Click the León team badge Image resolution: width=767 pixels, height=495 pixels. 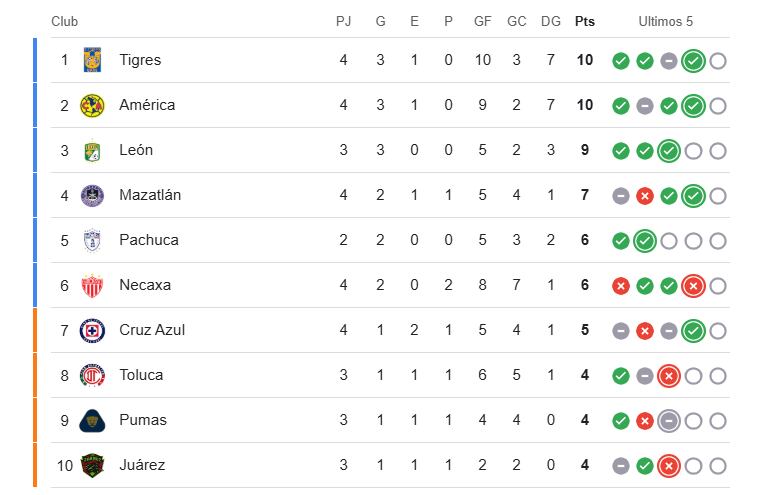point(92,150)
